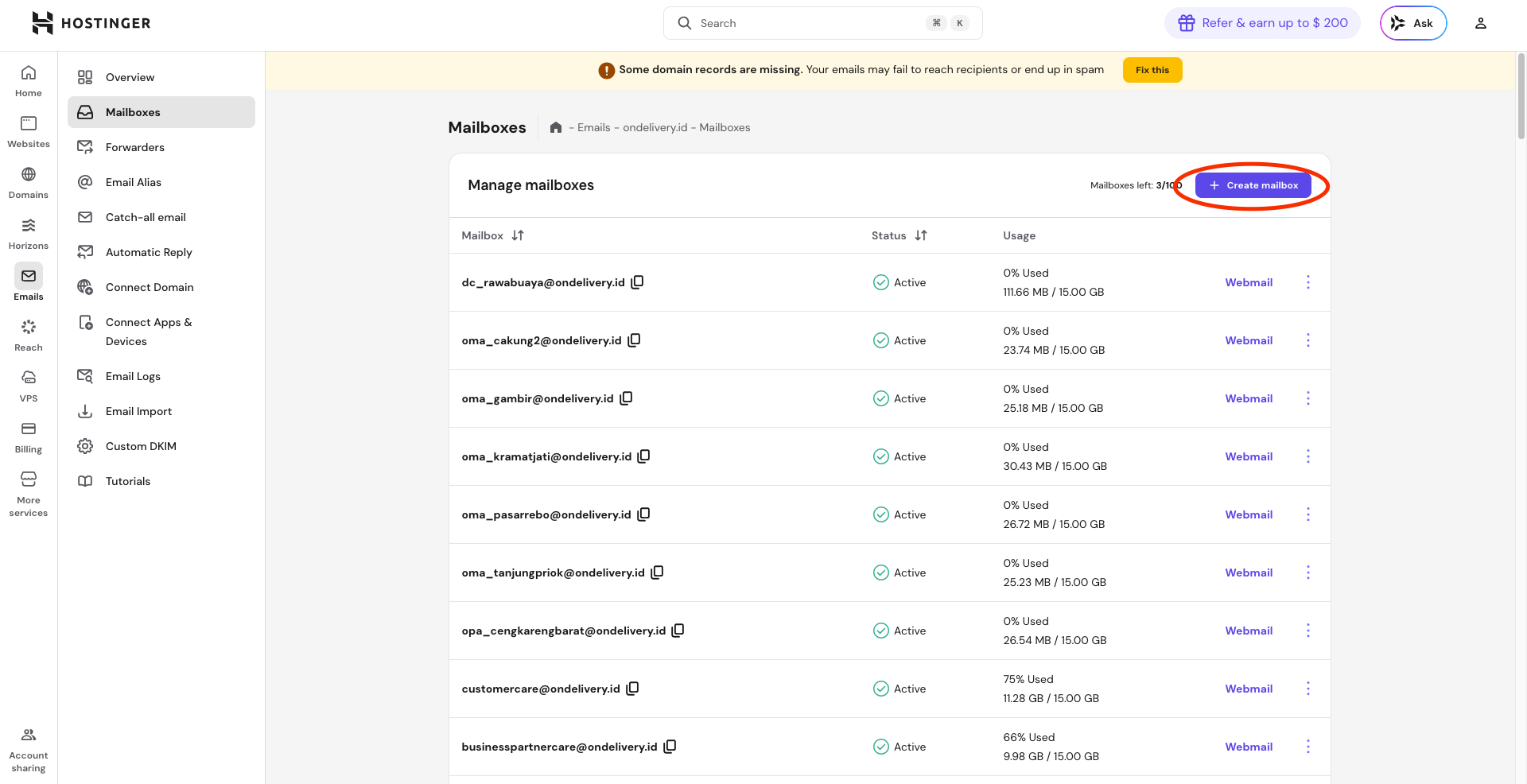
Task: Open Webmail for oma_kramatjati mailbox
Action: [1248, 456]
